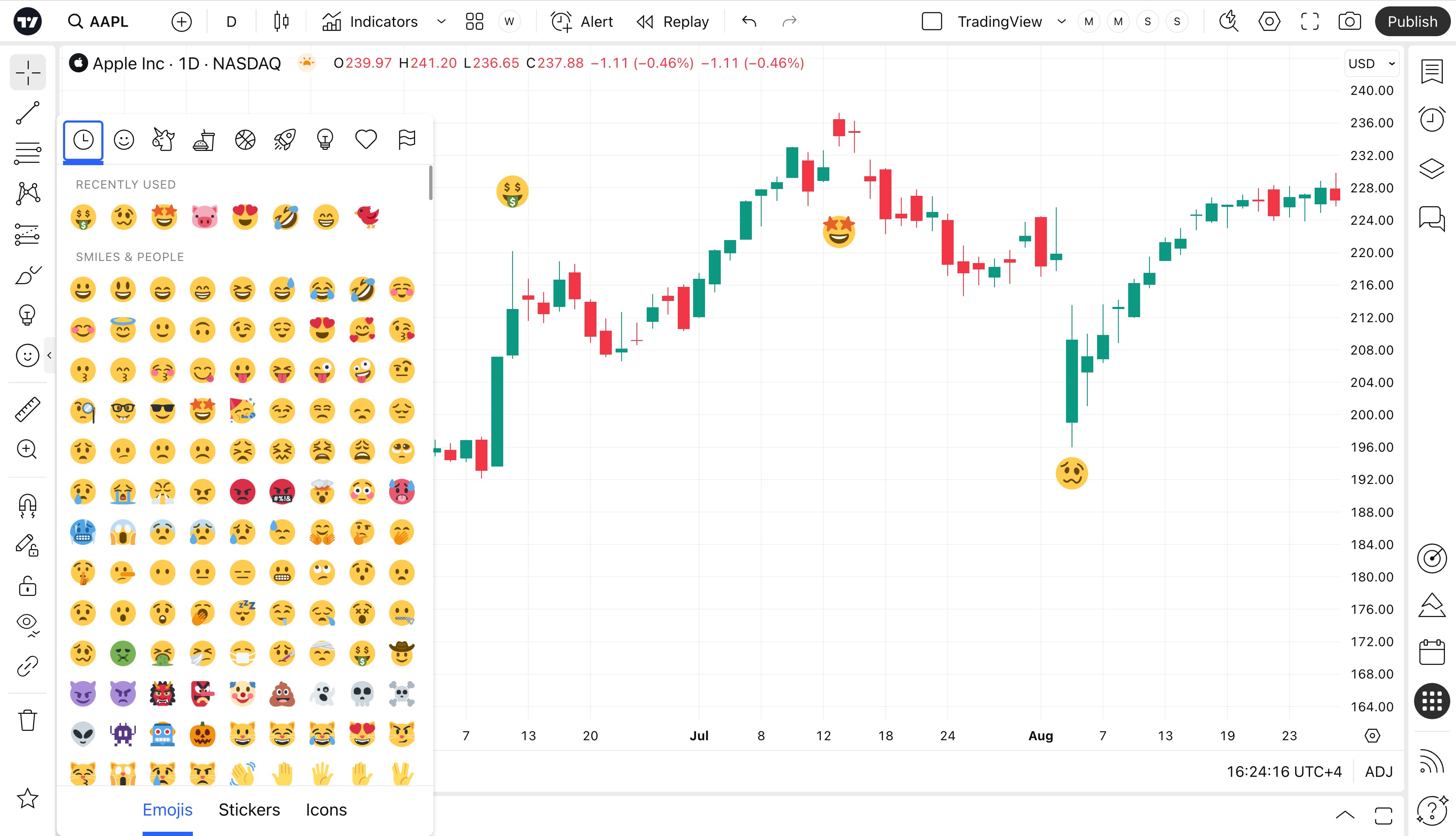Screen dimensions: 1456x836
Task: Click the magnet mode icon
Action: coord(28,505)
